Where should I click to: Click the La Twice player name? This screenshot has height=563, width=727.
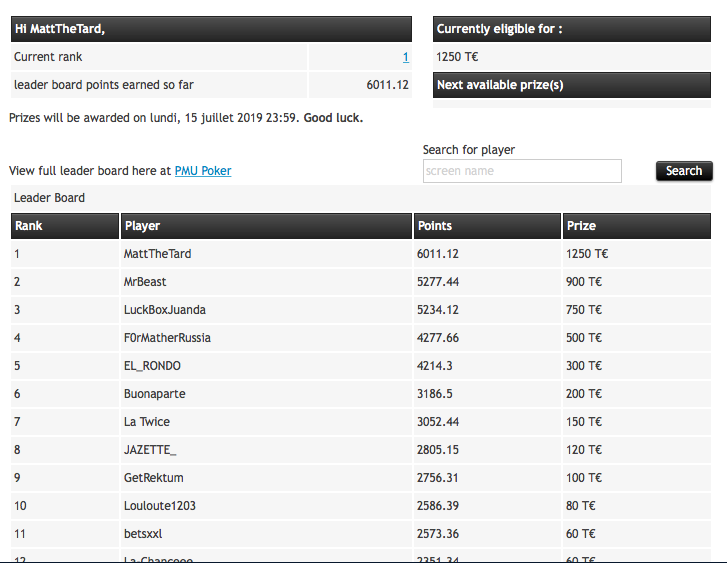[147, 422]
